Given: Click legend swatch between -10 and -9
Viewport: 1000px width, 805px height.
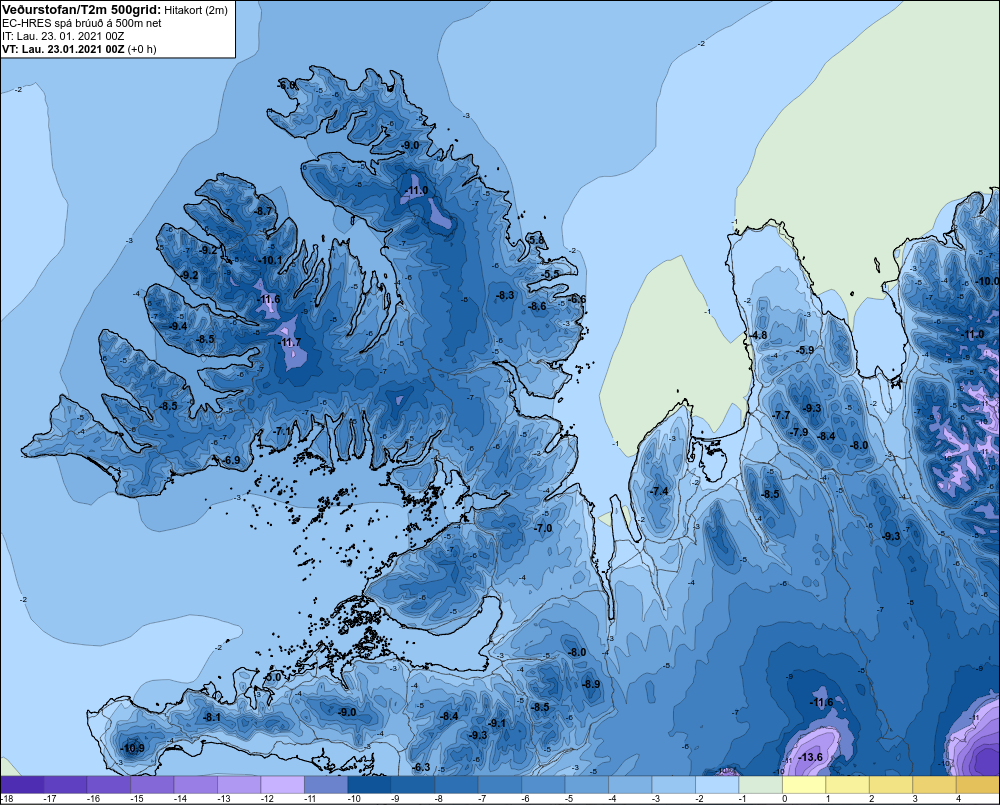Looking at the screenshot, I should [x=369, y=784].
